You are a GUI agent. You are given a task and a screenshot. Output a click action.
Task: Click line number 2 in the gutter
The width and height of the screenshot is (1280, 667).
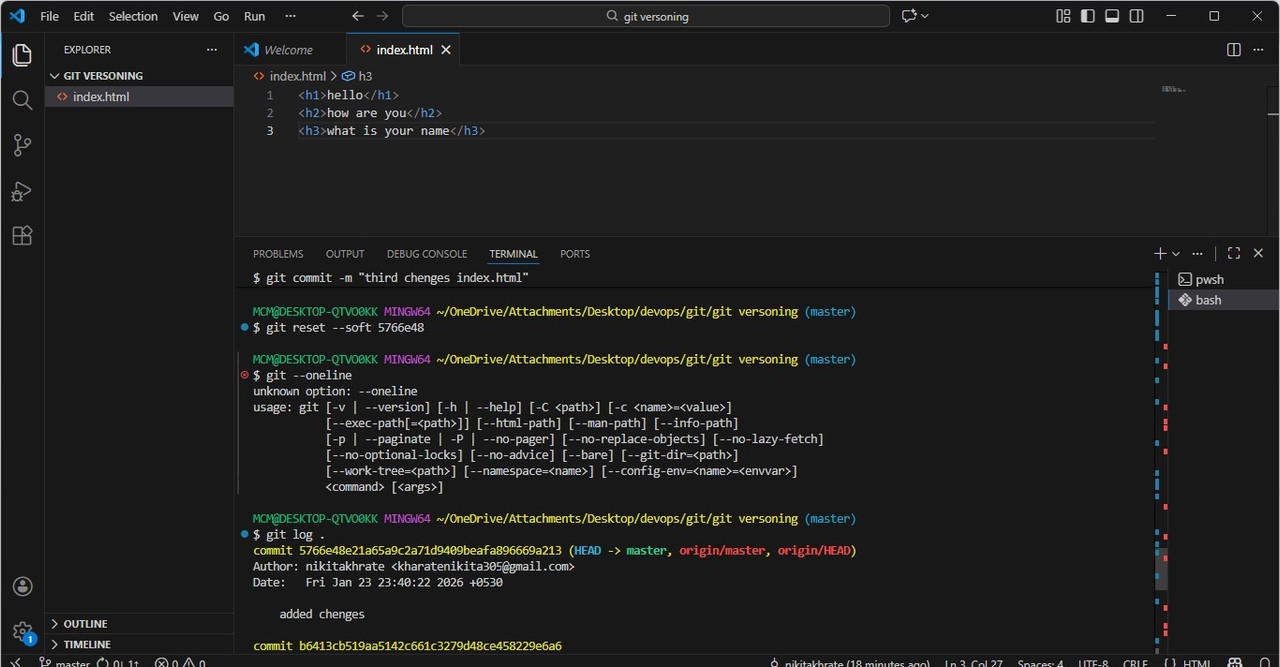point(270,113)
